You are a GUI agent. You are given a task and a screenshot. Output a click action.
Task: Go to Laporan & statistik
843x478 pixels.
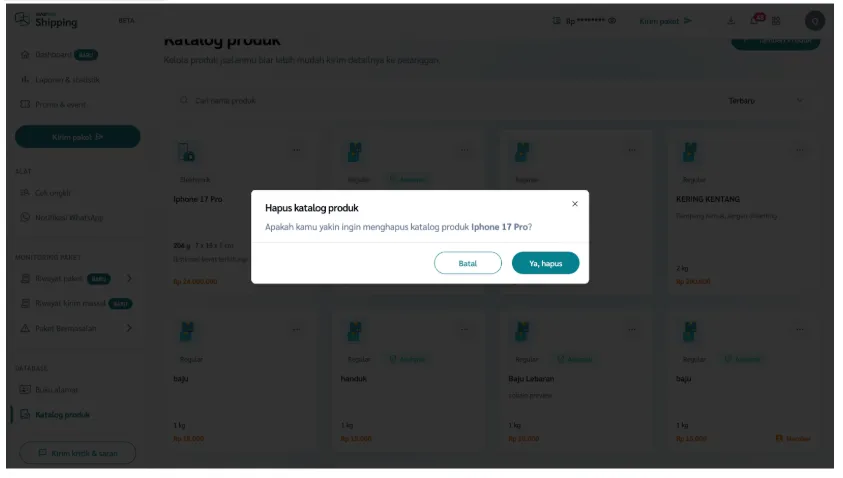coord(66,80)
